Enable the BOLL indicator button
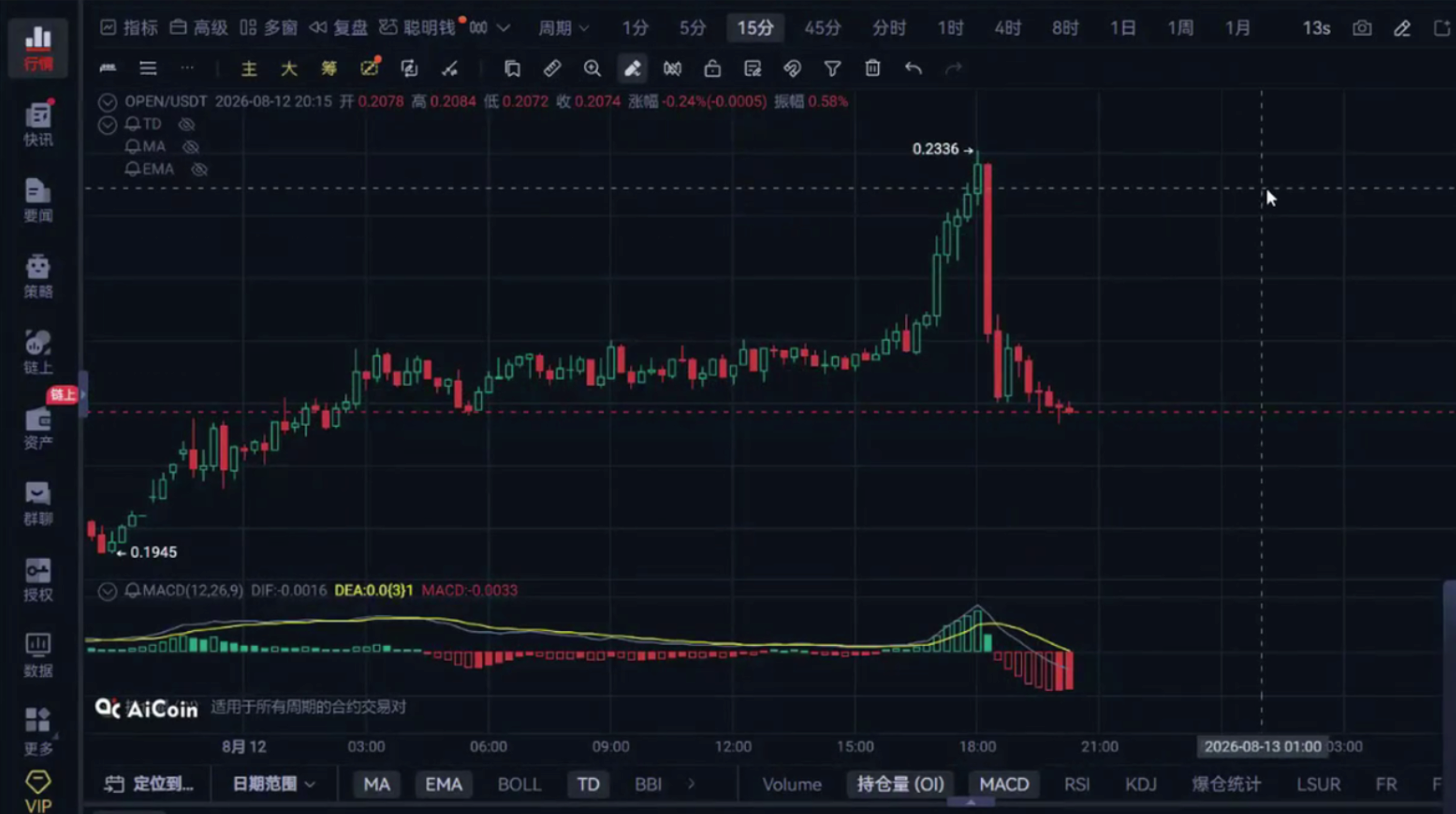This screenshot has width=1456, height=814. pos(519,784)
